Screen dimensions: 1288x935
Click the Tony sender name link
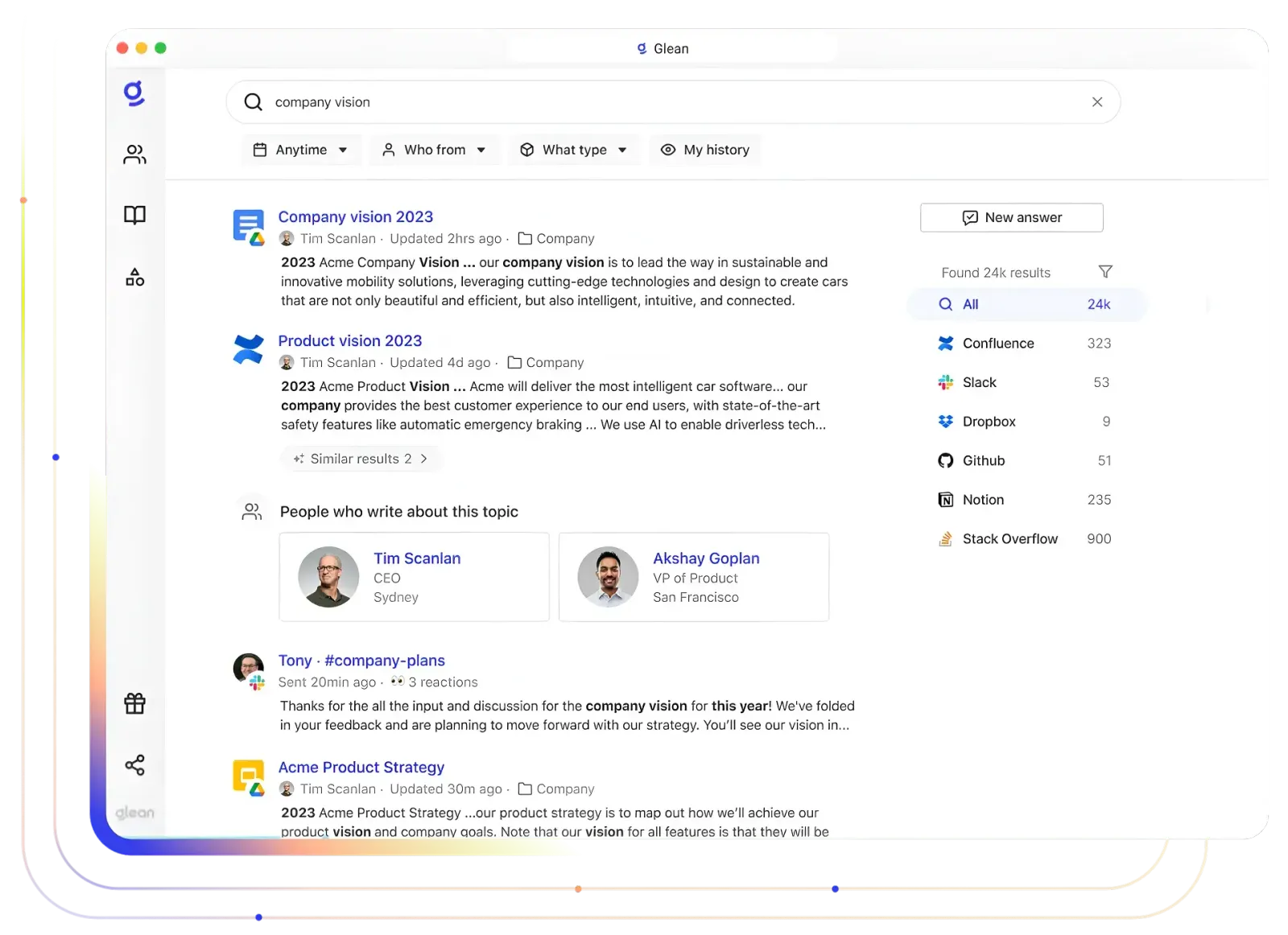click(295, 661)
